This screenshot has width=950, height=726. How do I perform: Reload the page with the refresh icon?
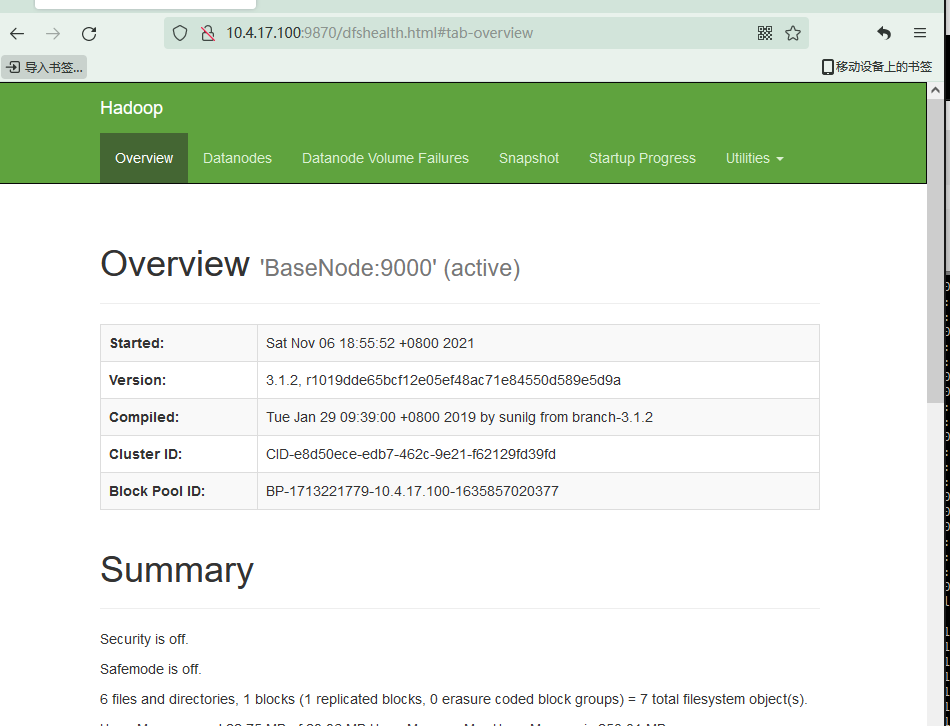click(89, 33)
